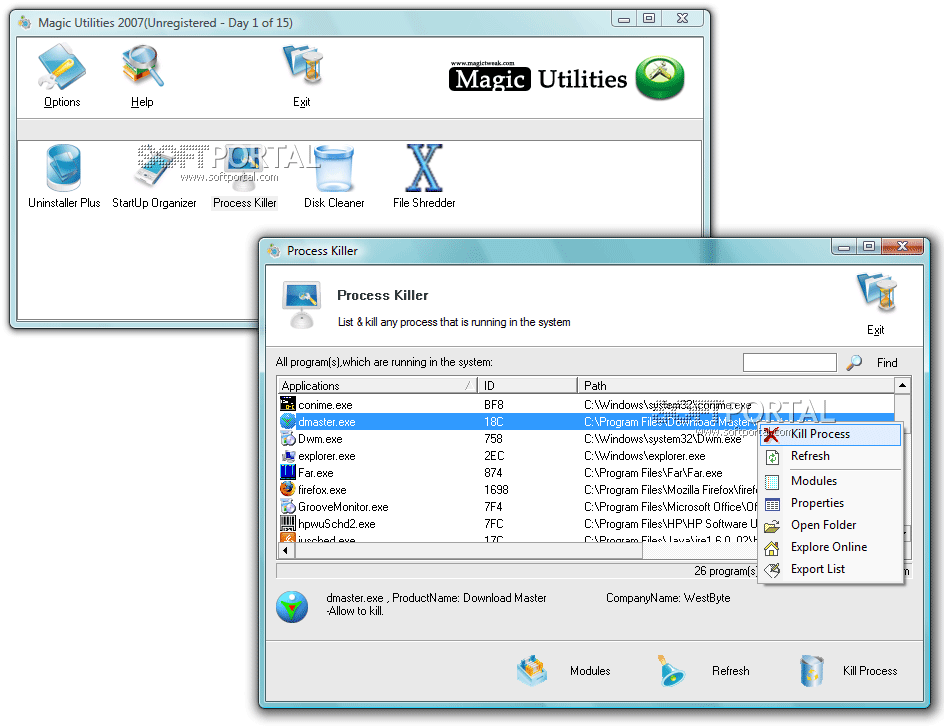Click firefox.exe process icon

(288, 489)
